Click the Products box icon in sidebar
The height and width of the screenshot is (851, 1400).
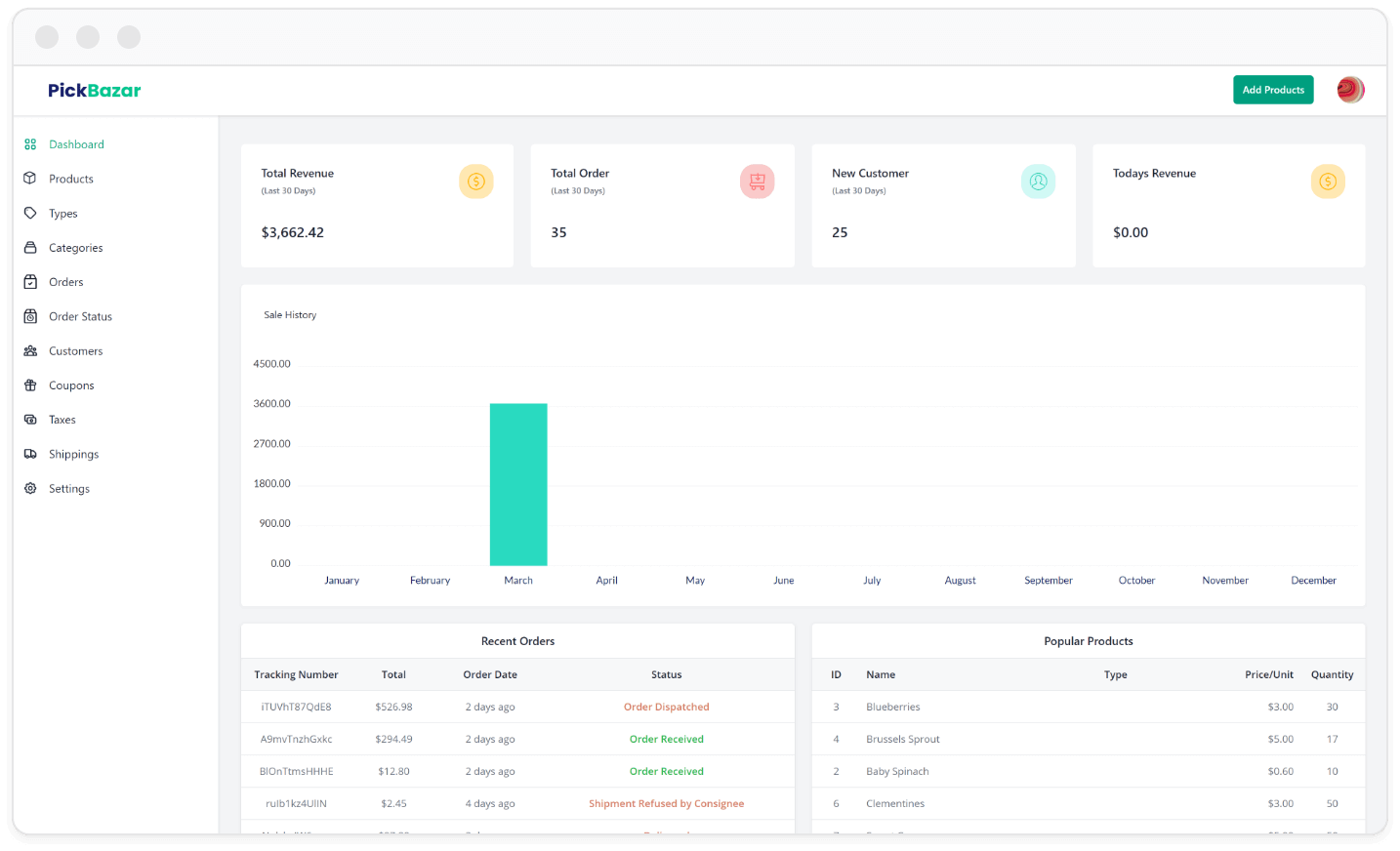pyautogui.click(x=30, y=179)
